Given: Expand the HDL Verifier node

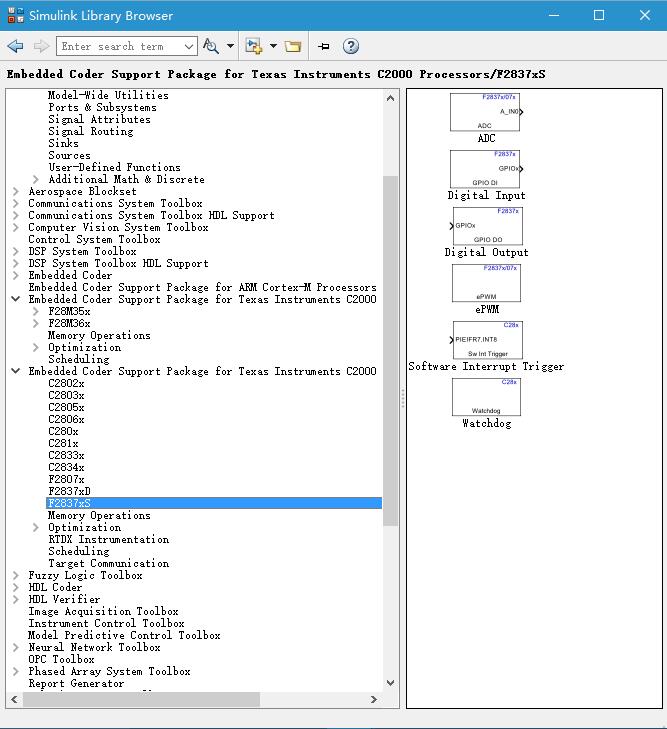Looking at the screenshot, I should tap(16, 599).
